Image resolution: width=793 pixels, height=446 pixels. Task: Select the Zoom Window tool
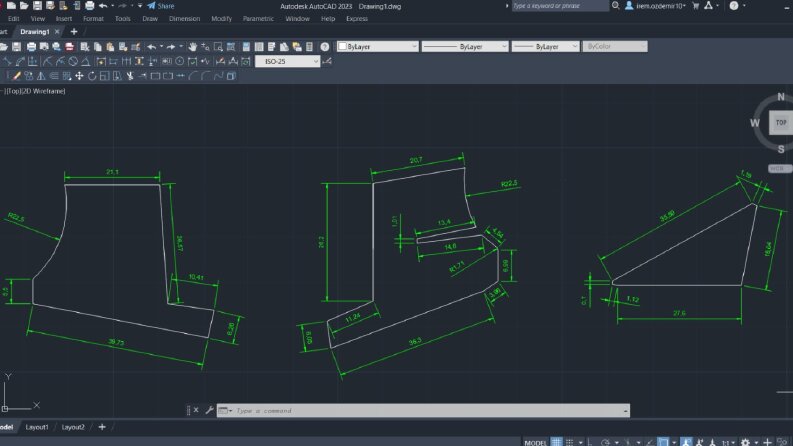pos(218,47)
